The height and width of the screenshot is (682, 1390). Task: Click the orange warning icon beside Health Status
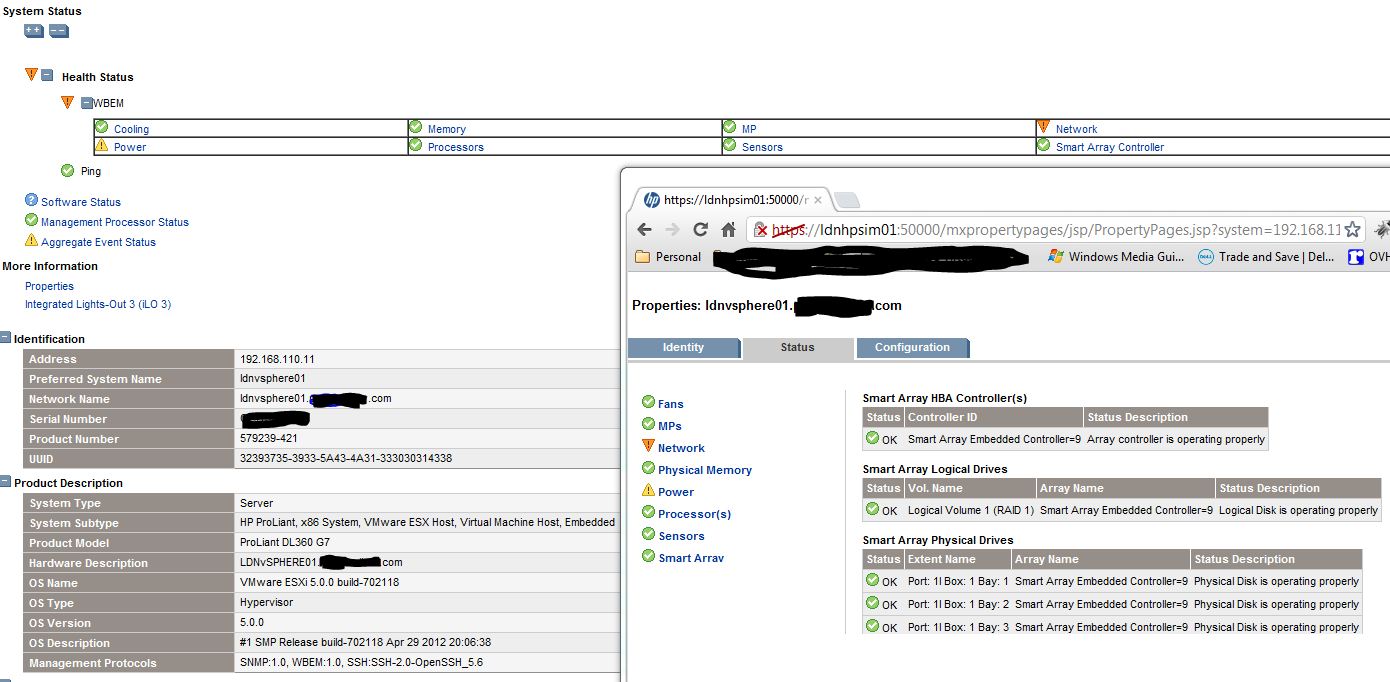[x=31, y=75]
